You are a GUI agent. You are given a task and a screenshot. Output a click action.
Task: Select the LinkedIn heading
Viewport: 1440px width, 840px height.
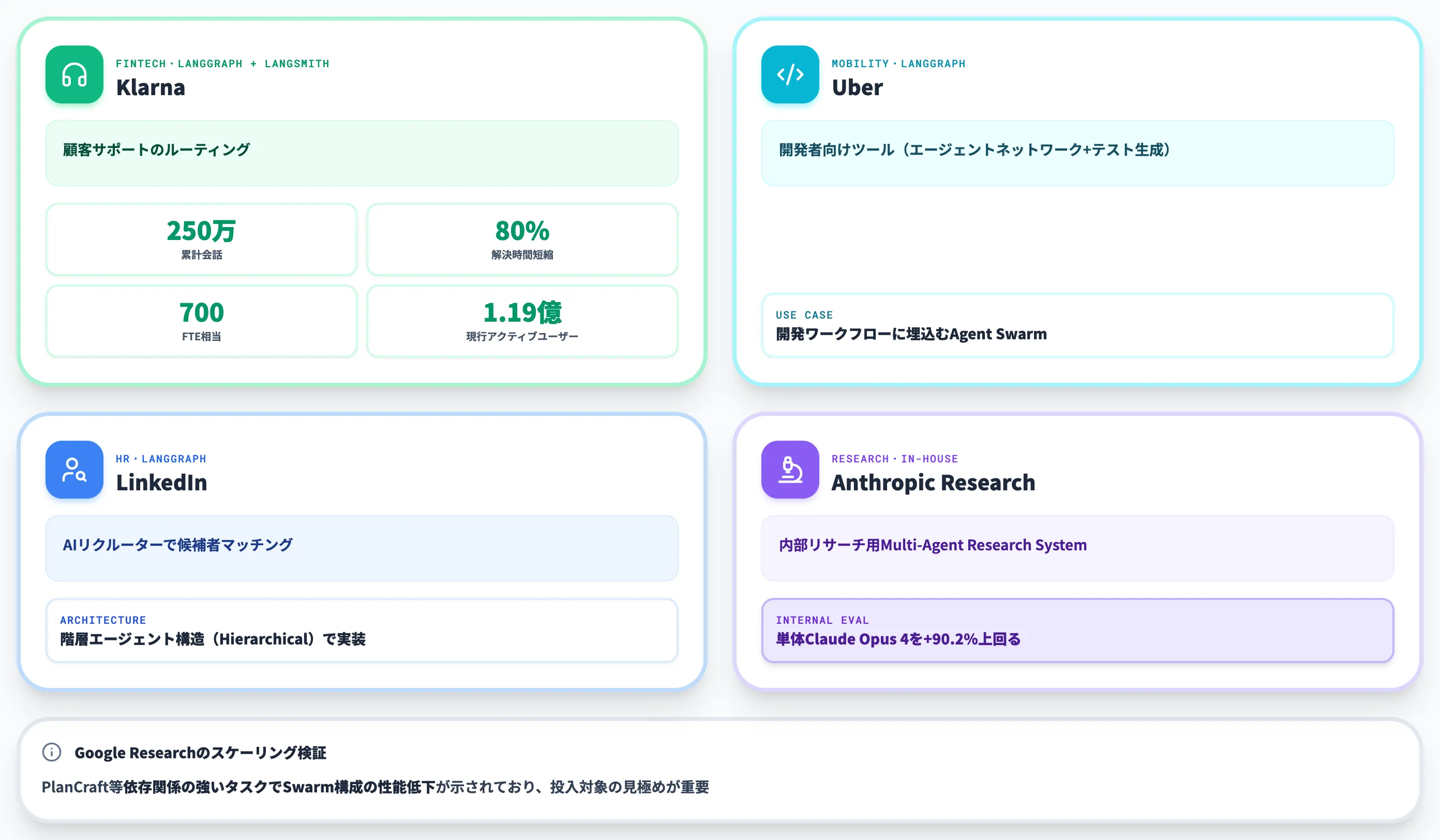tap(161, 482)
